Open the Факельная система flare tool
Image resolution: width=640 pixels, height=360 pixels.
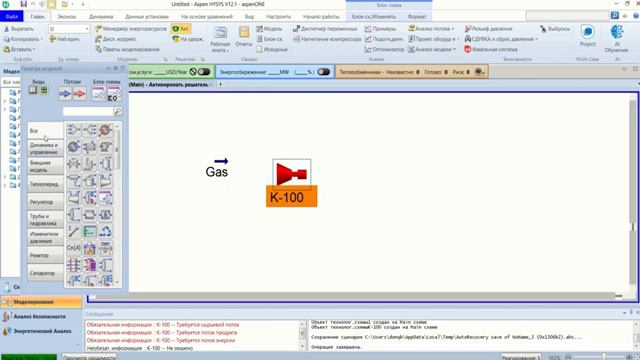(x=491, y=49)
